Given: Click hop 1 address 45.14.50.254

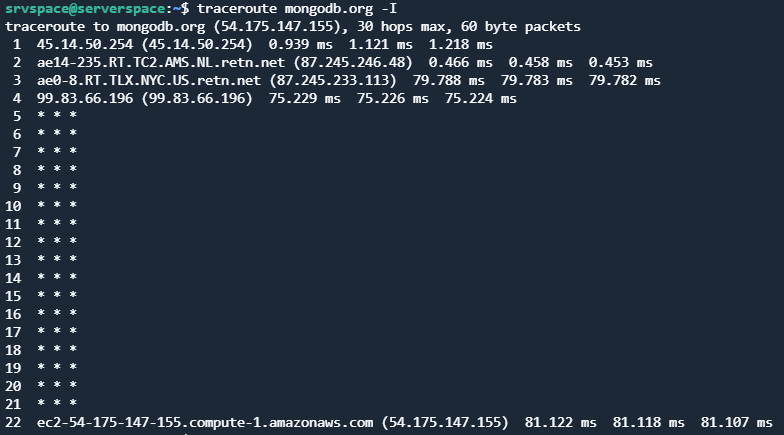Looking at the screenshot, I should (85, 44).
